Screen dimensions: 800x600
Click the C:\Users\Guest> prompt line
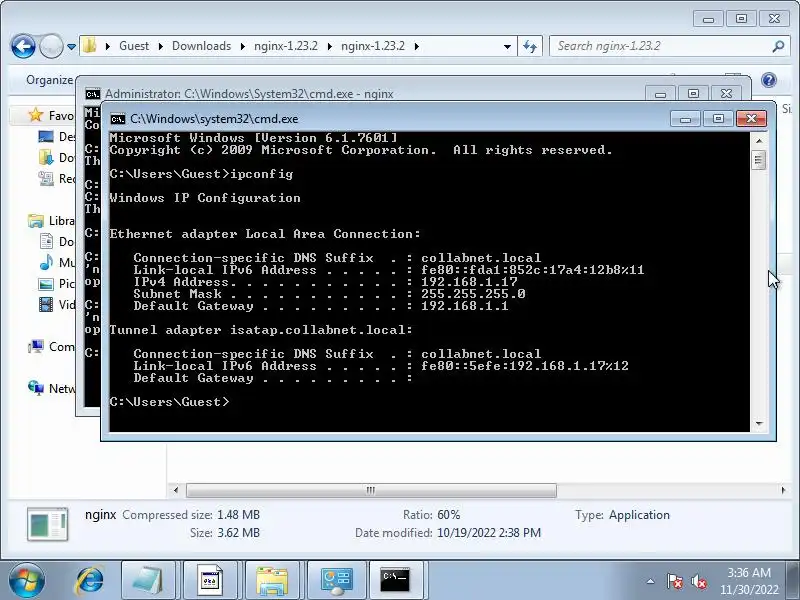coord(169,402)
